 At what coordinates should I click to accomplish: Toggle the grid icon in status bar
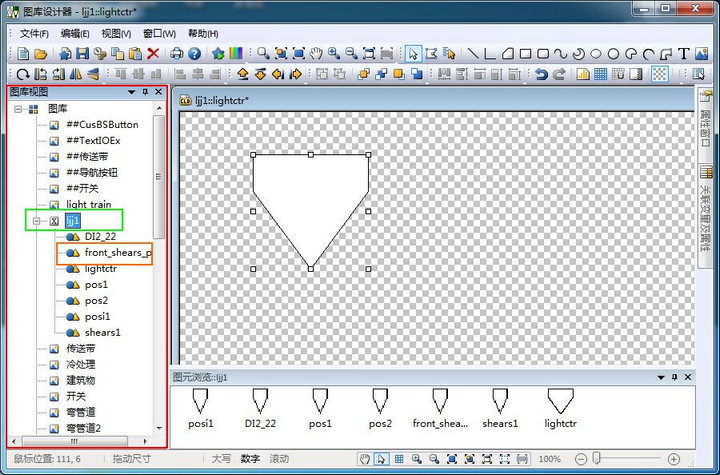[399, 459]
